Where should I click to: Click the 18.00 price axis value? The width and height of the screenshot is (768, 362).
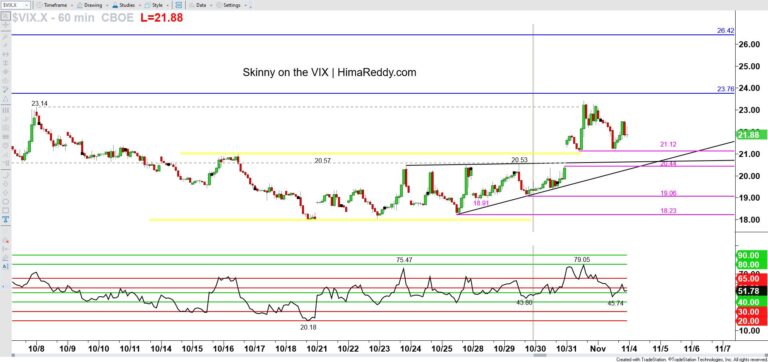pyautogui.click(x=750, y=219)
